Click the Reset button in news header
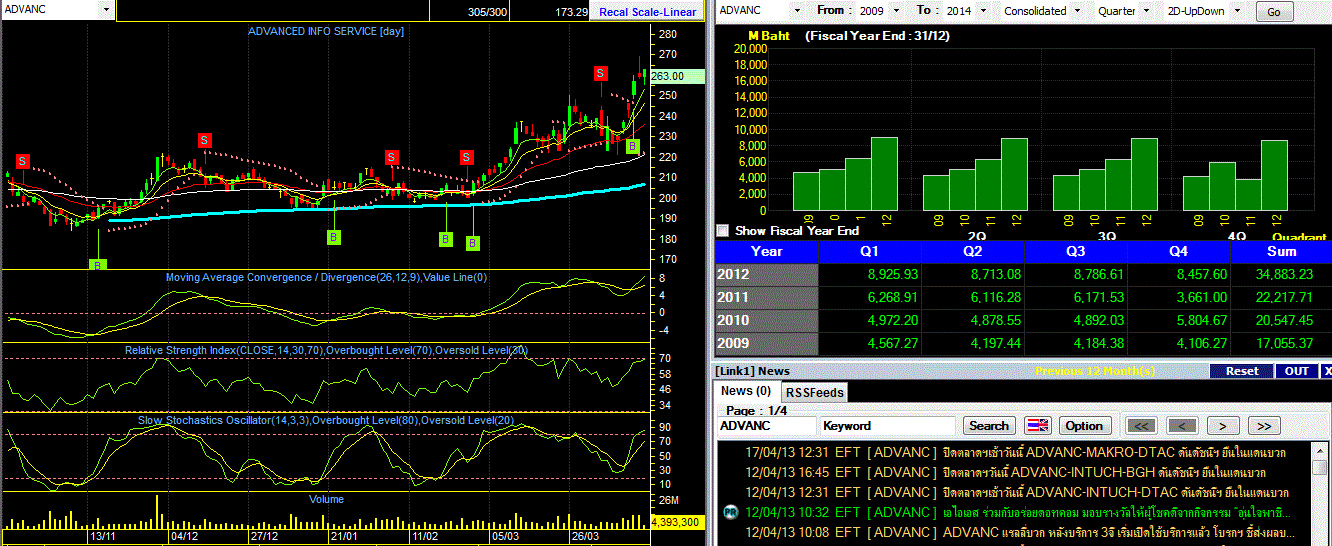Screen dimensions: 1332x546 click(1242, 370)
